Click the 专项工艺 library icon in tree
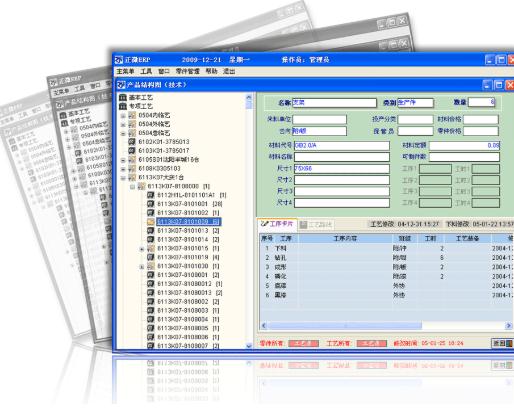Image resolution: width=514 pixels, height=412 pixels. [x=123, y=106]
